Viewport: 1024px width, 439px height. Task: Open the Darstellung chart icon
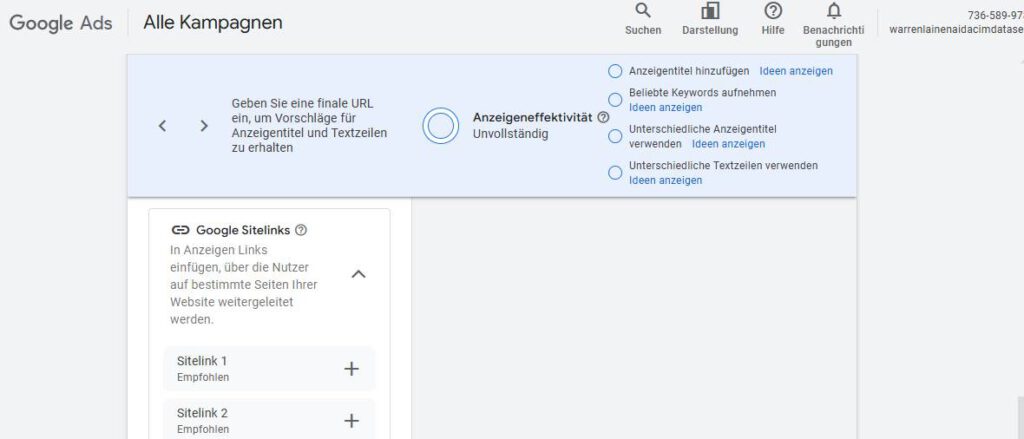pyautogui.click(x=710, y=10)
